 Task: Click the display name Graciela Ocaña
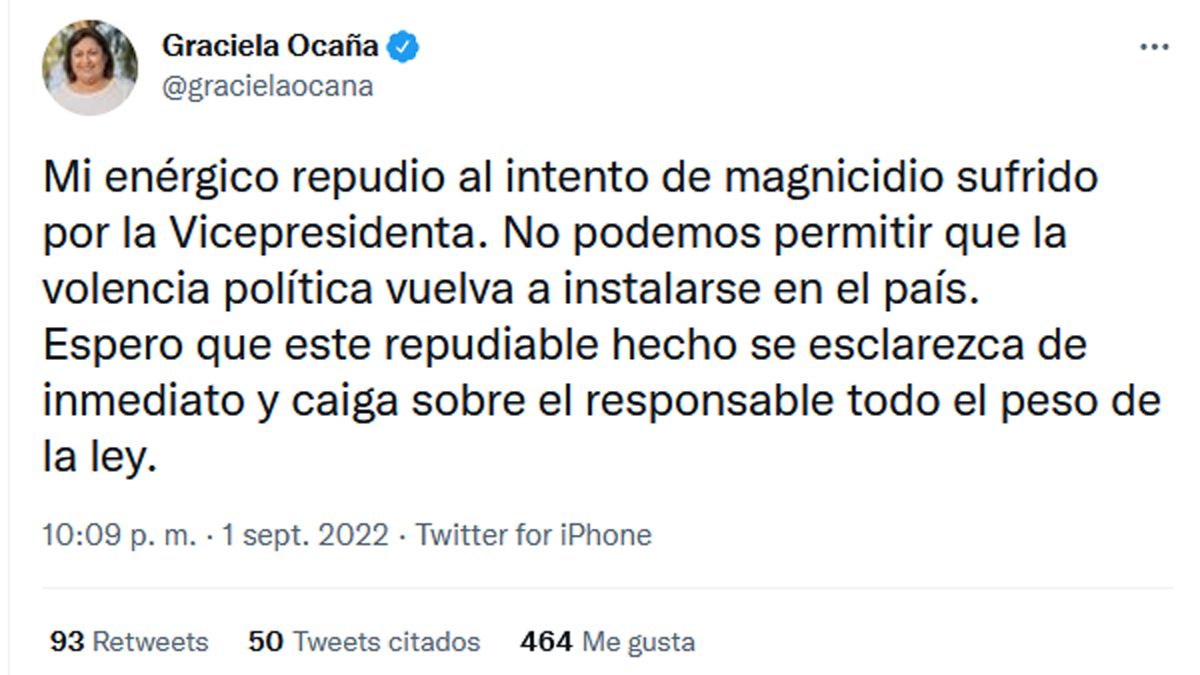point(272,45)
